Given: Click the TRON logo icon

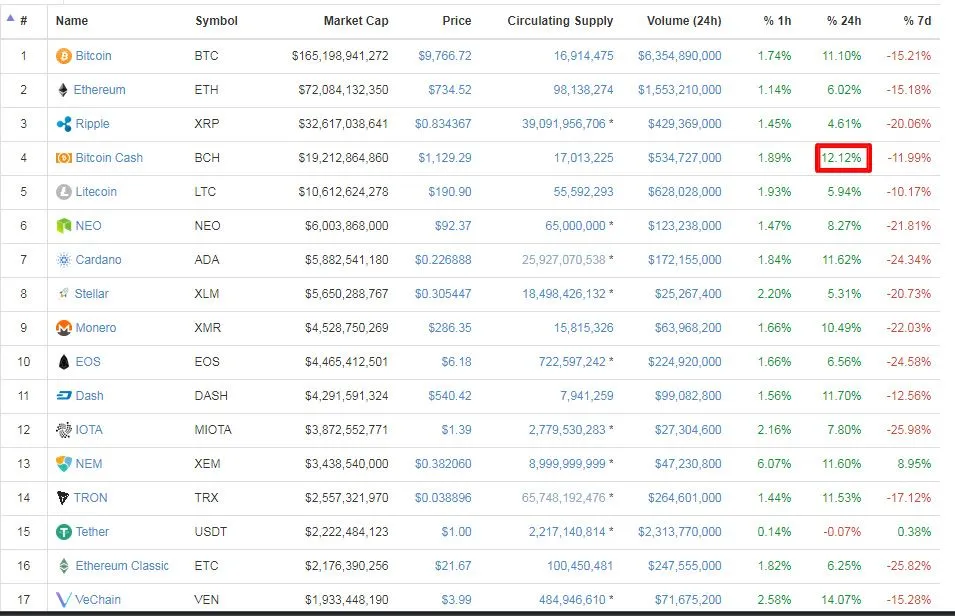Looking at the screenshot, I should [63, 498].
